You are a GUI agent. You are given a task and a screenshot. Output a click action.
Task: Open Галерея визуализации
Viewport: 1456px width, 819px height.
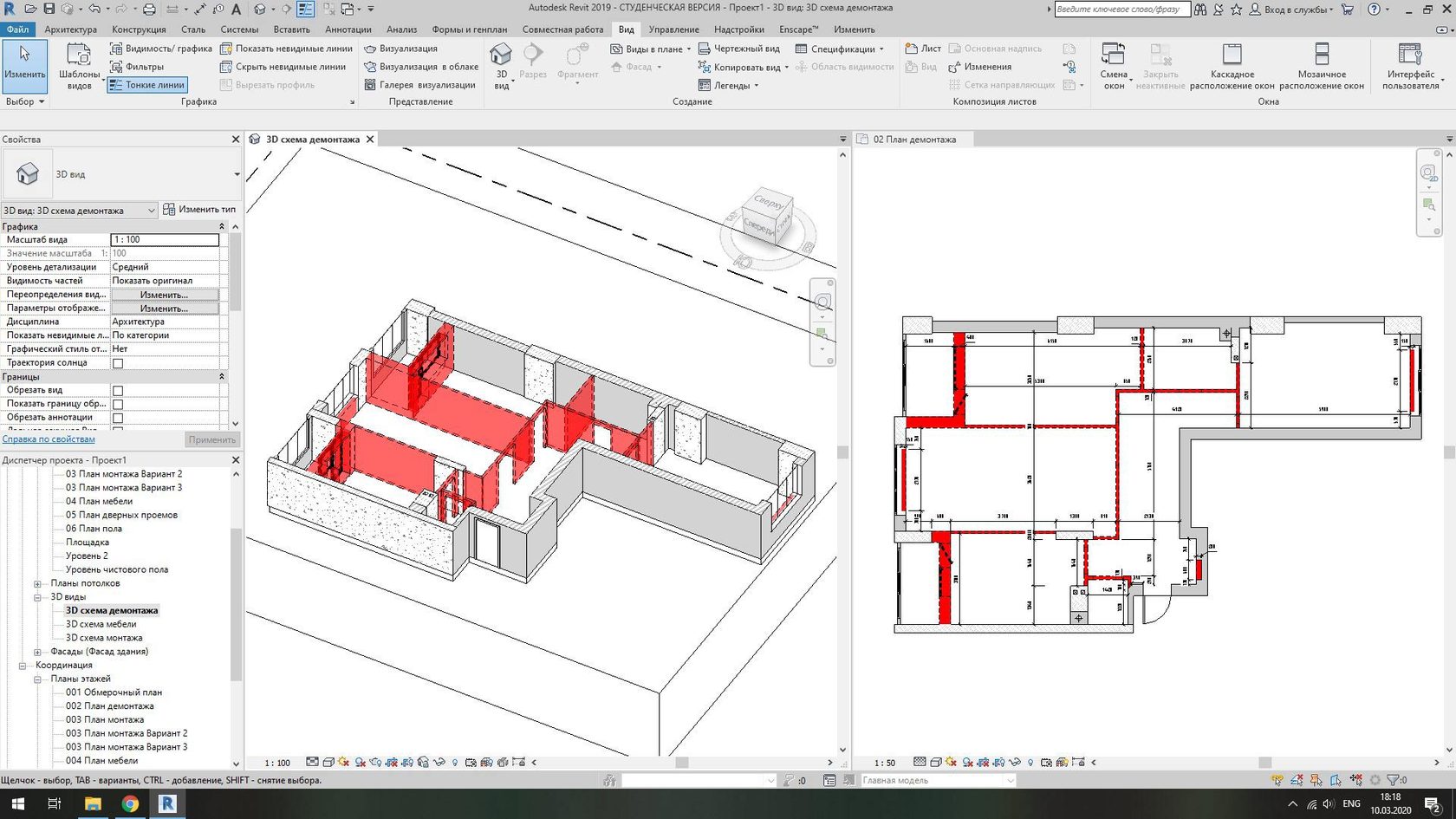419,85
